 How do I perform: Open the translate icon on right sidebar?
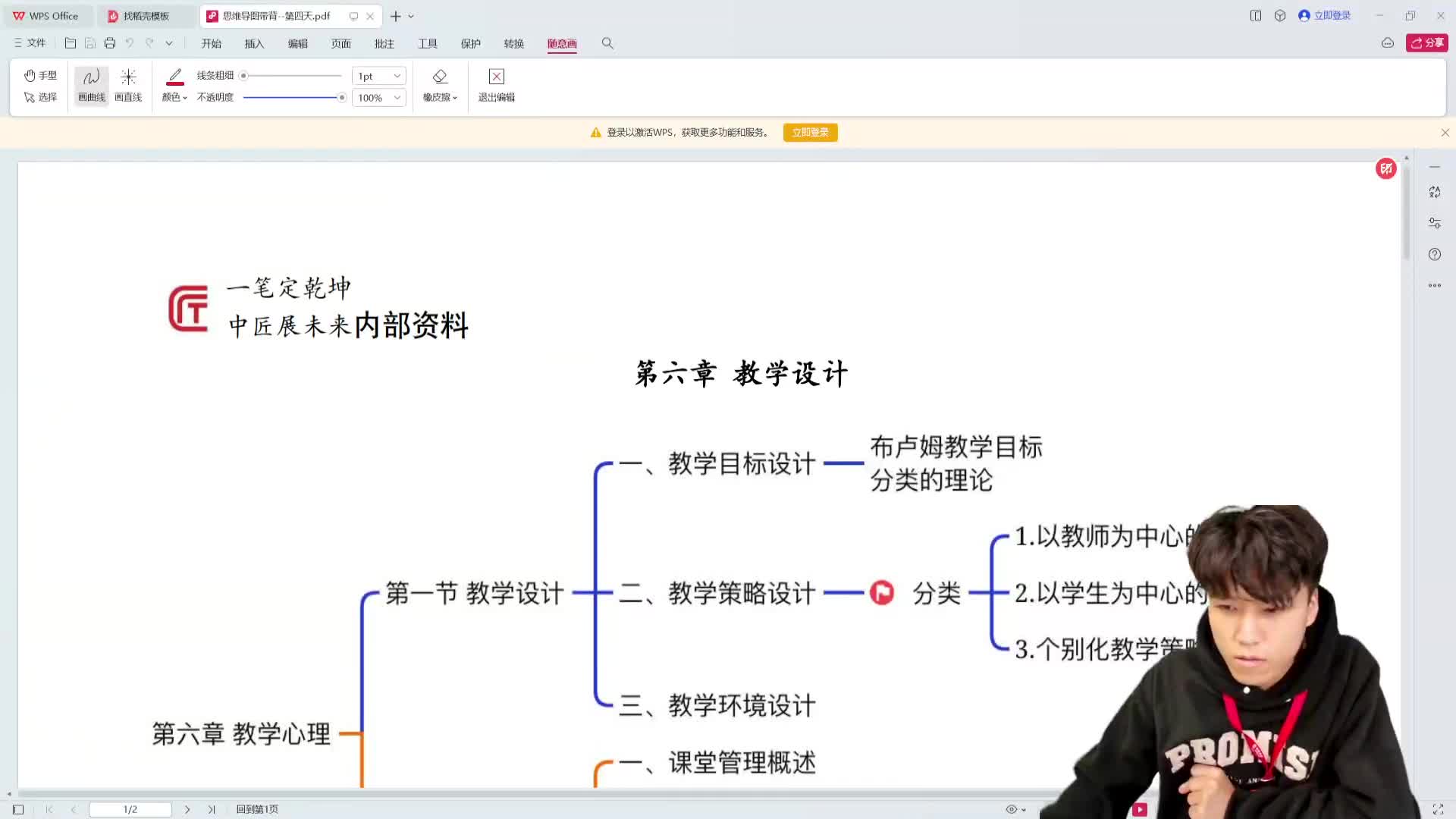(1434, 191)
